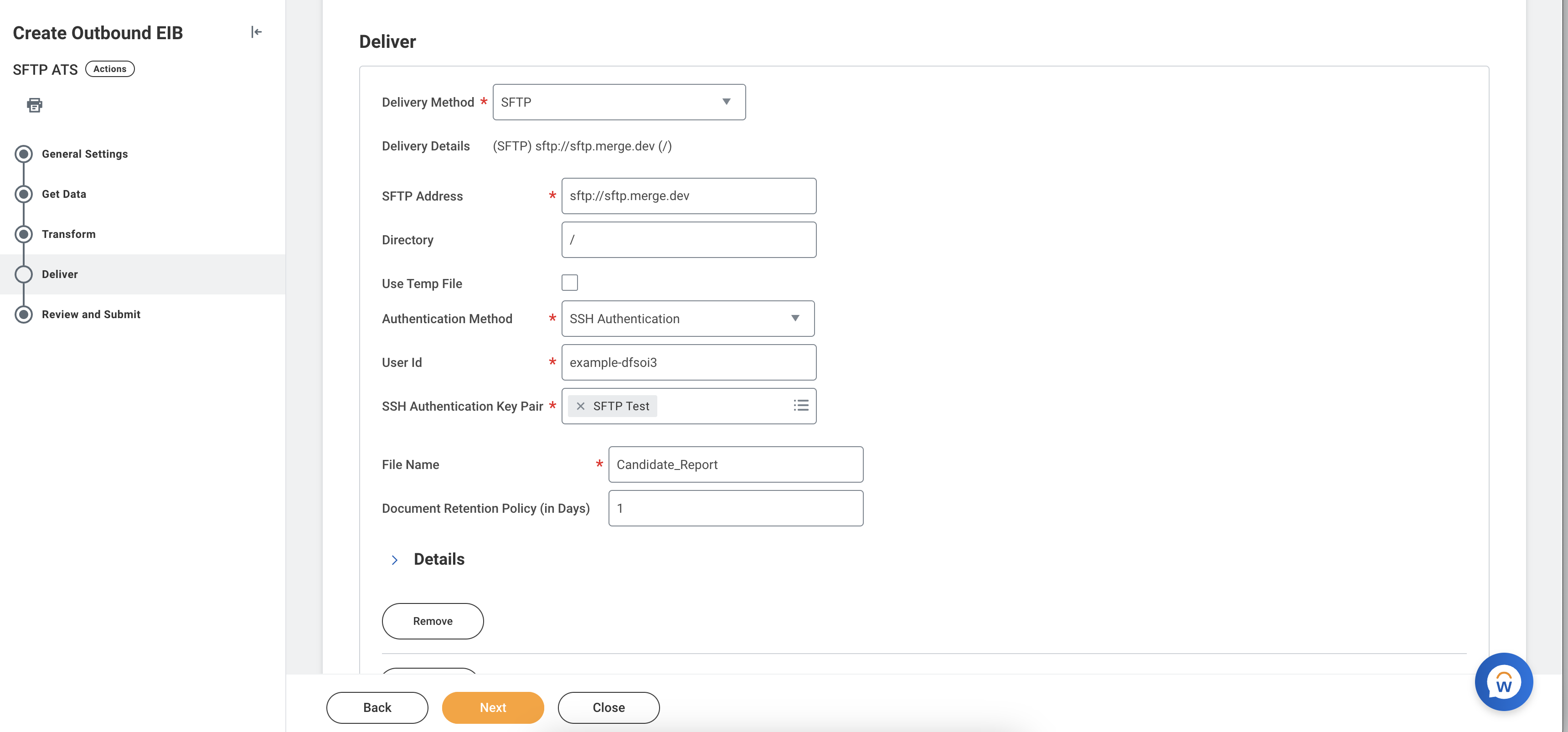The width and height of the screenshot is (1568, 732).
Task: Click the Transform step circle icon
Action: coord(24,234)
